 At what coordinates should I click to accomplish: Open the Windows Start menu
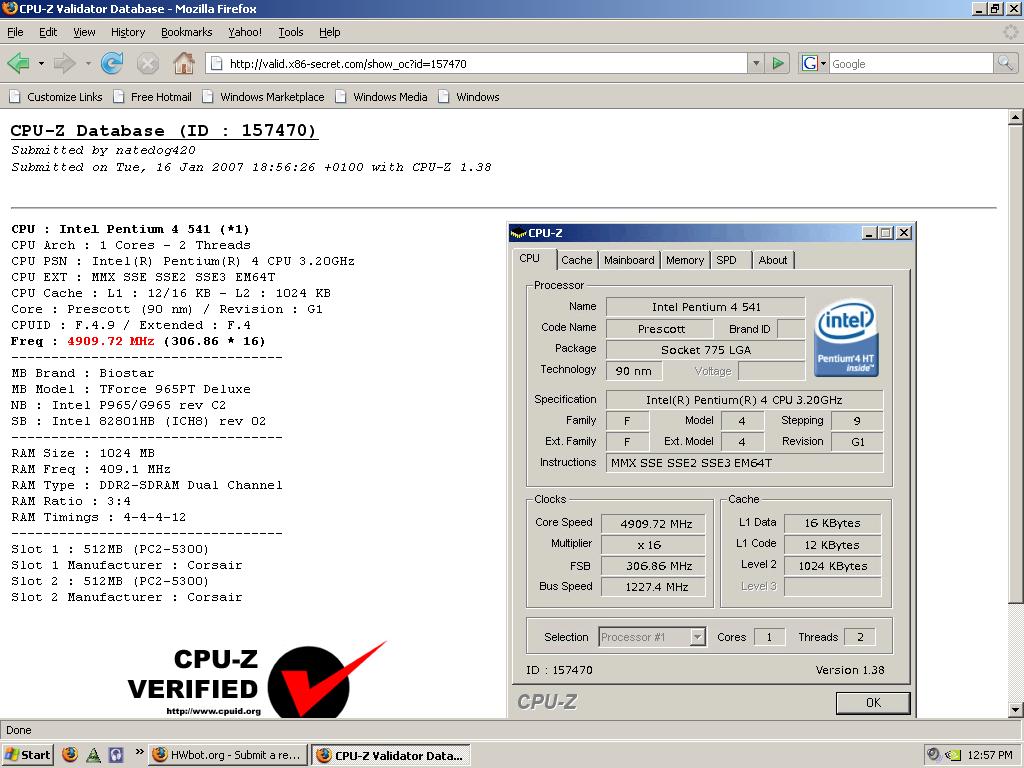click(x=27, y=755)
